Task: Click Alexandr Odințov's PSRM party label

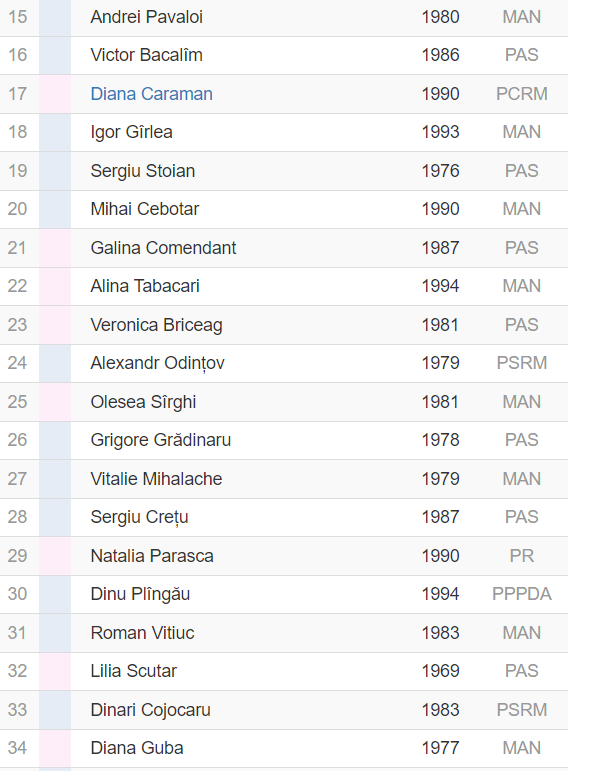Action: (x=522, y=363)
